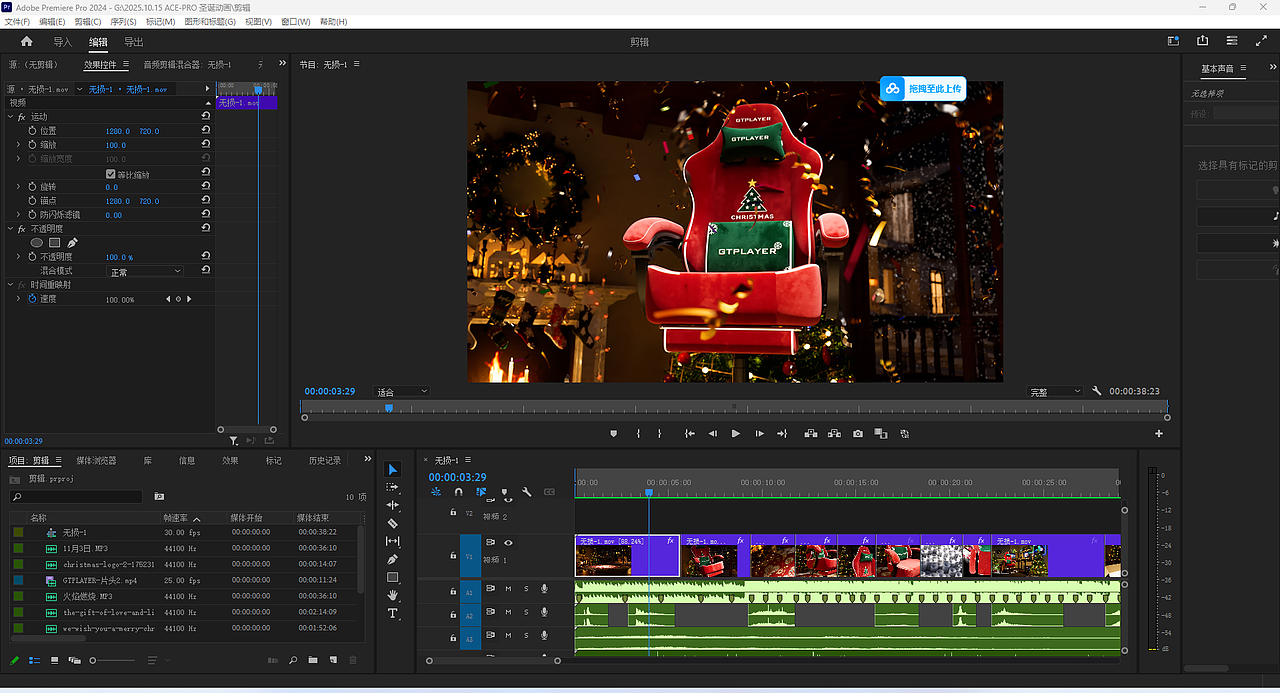Expand the 防闪烁滤镜 property
This screenshot has width=1280, height=693.
point(18,215)
